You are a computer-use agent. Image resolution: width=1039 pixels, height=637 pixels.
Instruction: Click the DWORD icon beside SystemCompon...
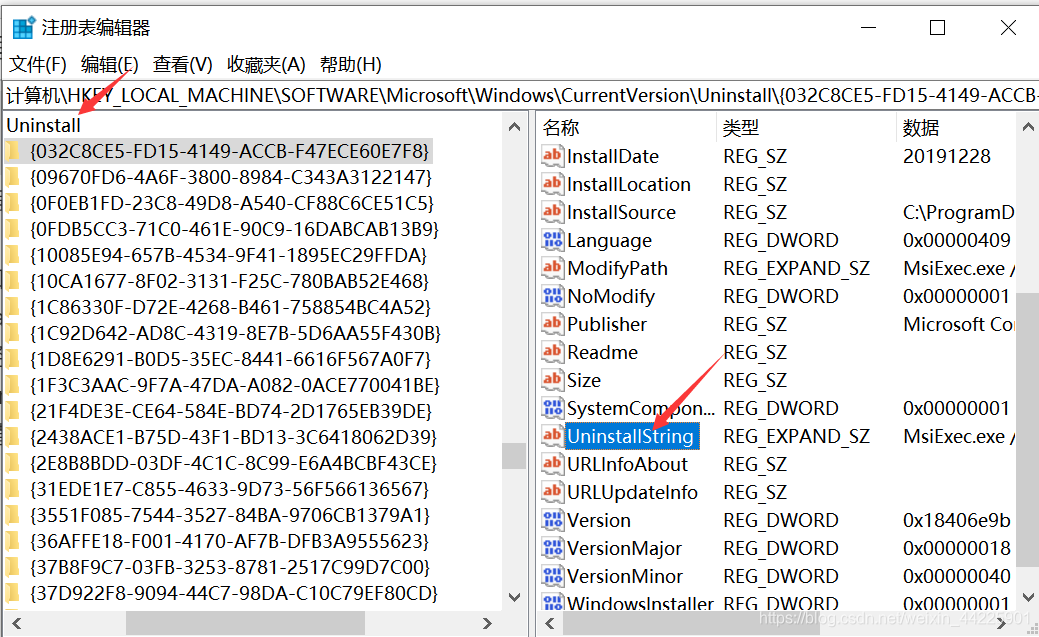pos(553,408)
